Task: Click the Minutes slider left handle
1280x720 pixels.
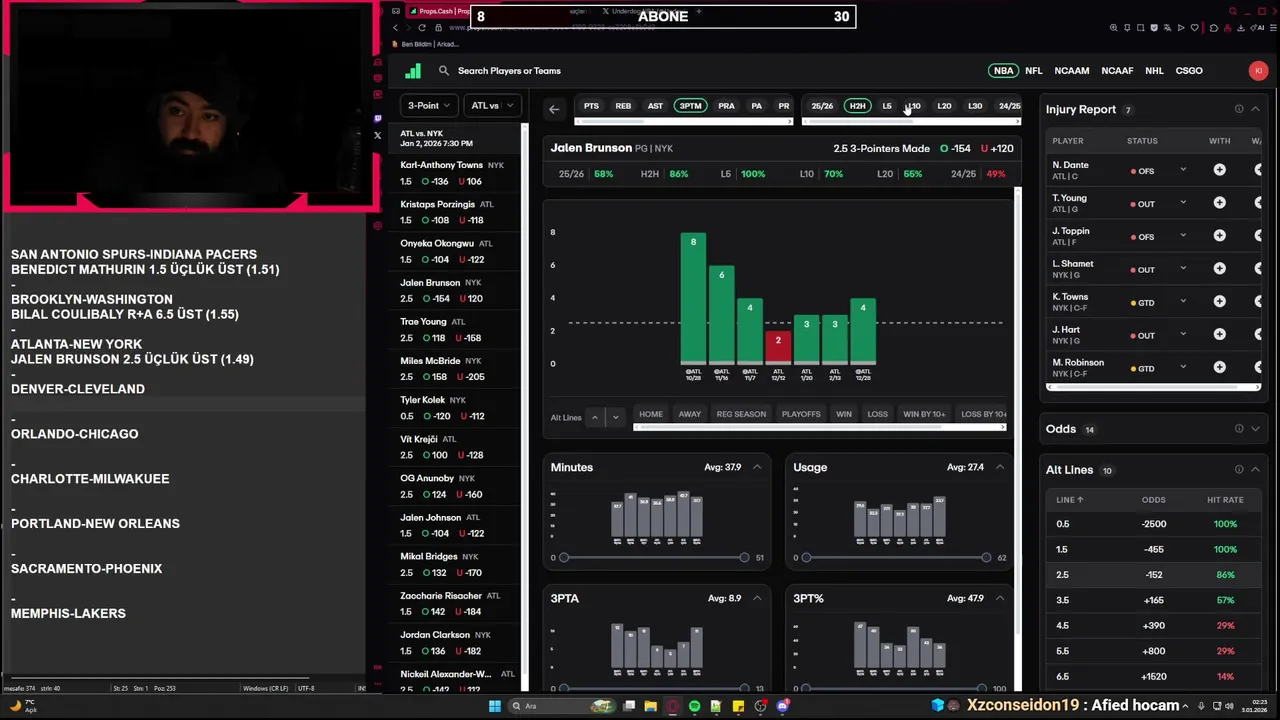Action: pos(564,557)
